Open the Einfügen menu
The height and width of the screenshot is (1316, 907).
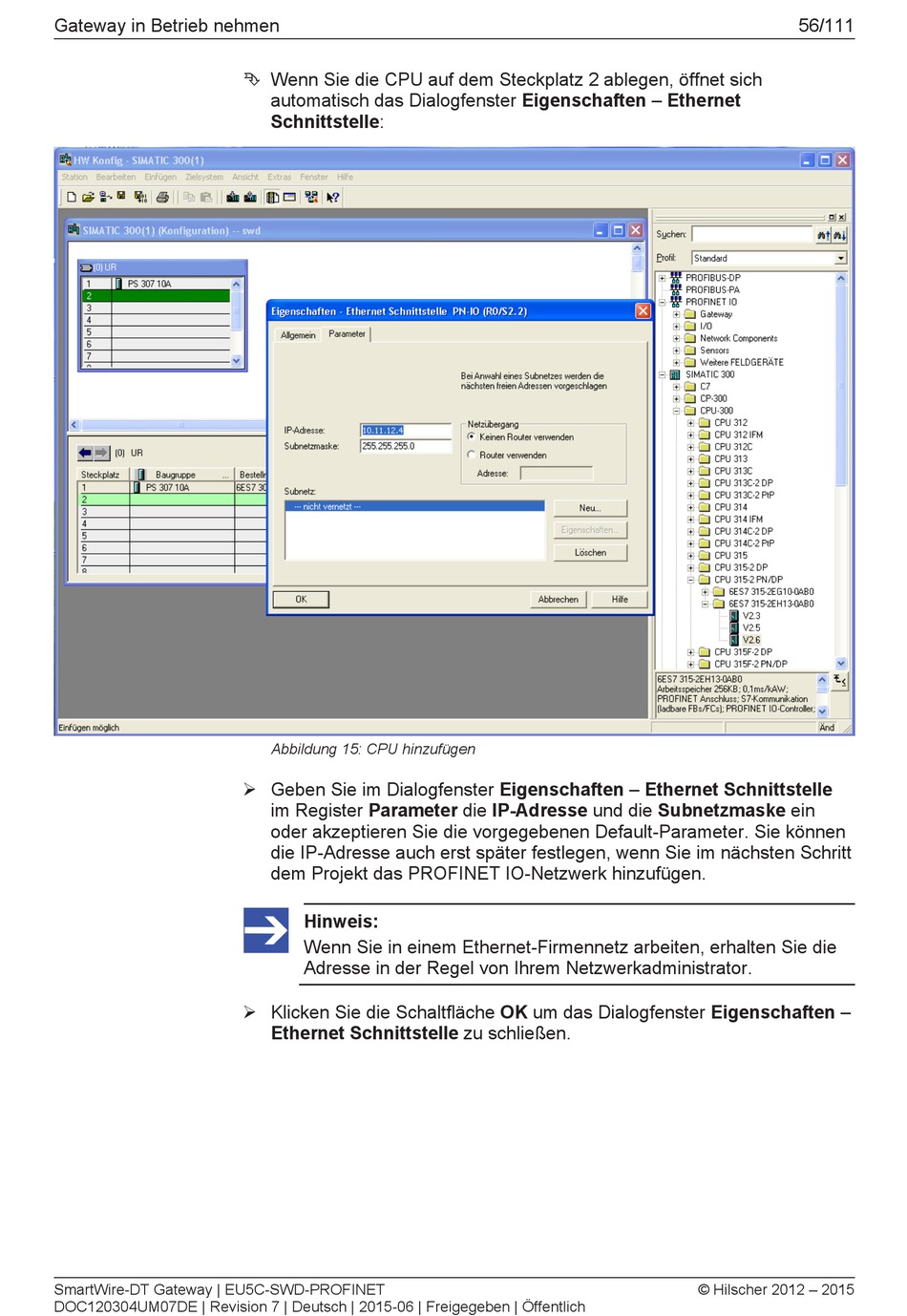[160, 177]
